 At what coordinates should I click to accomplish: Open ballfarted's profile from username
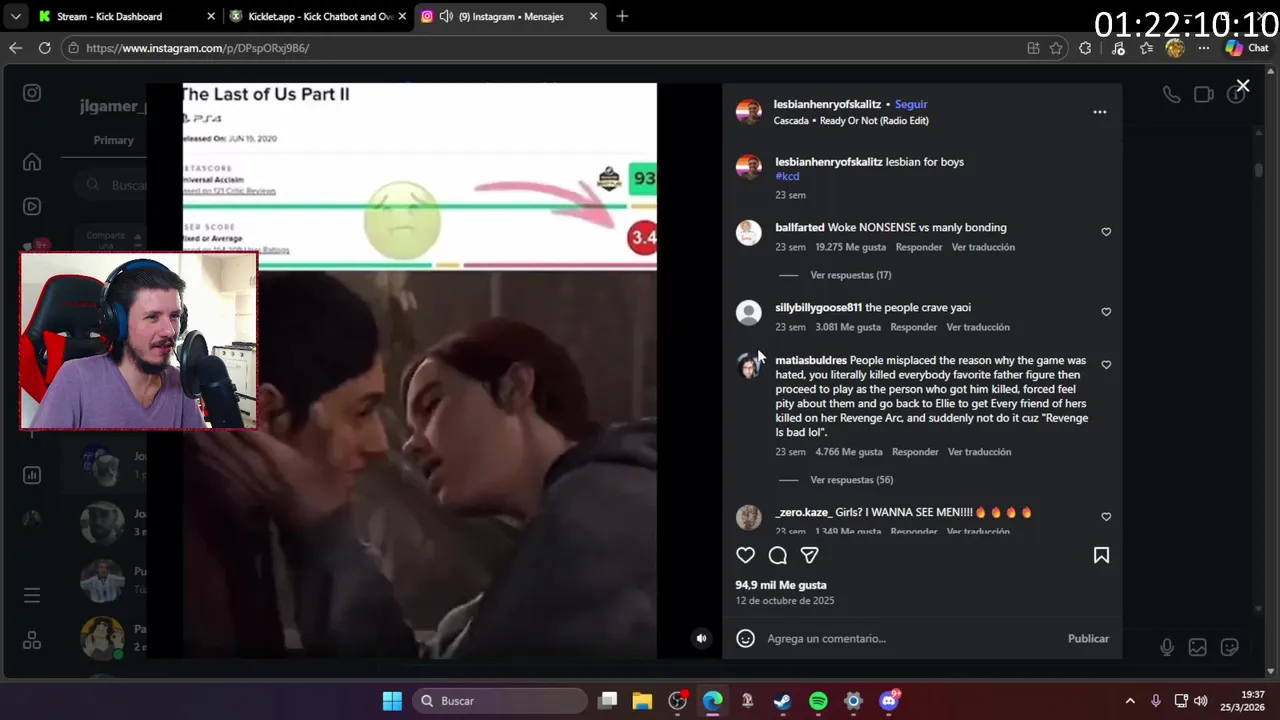(x=800, y=227)
